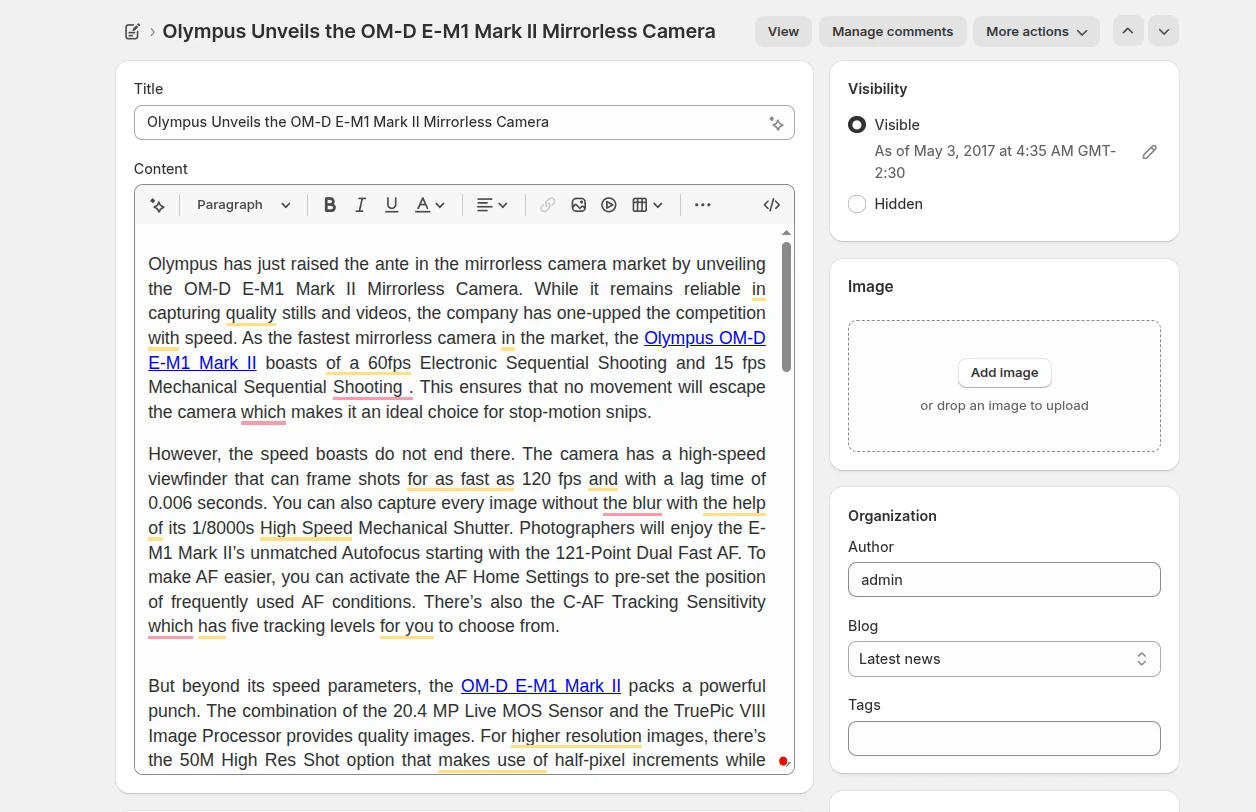Click the underlined phrase 'for as fast as'

[x=461, y=479]
